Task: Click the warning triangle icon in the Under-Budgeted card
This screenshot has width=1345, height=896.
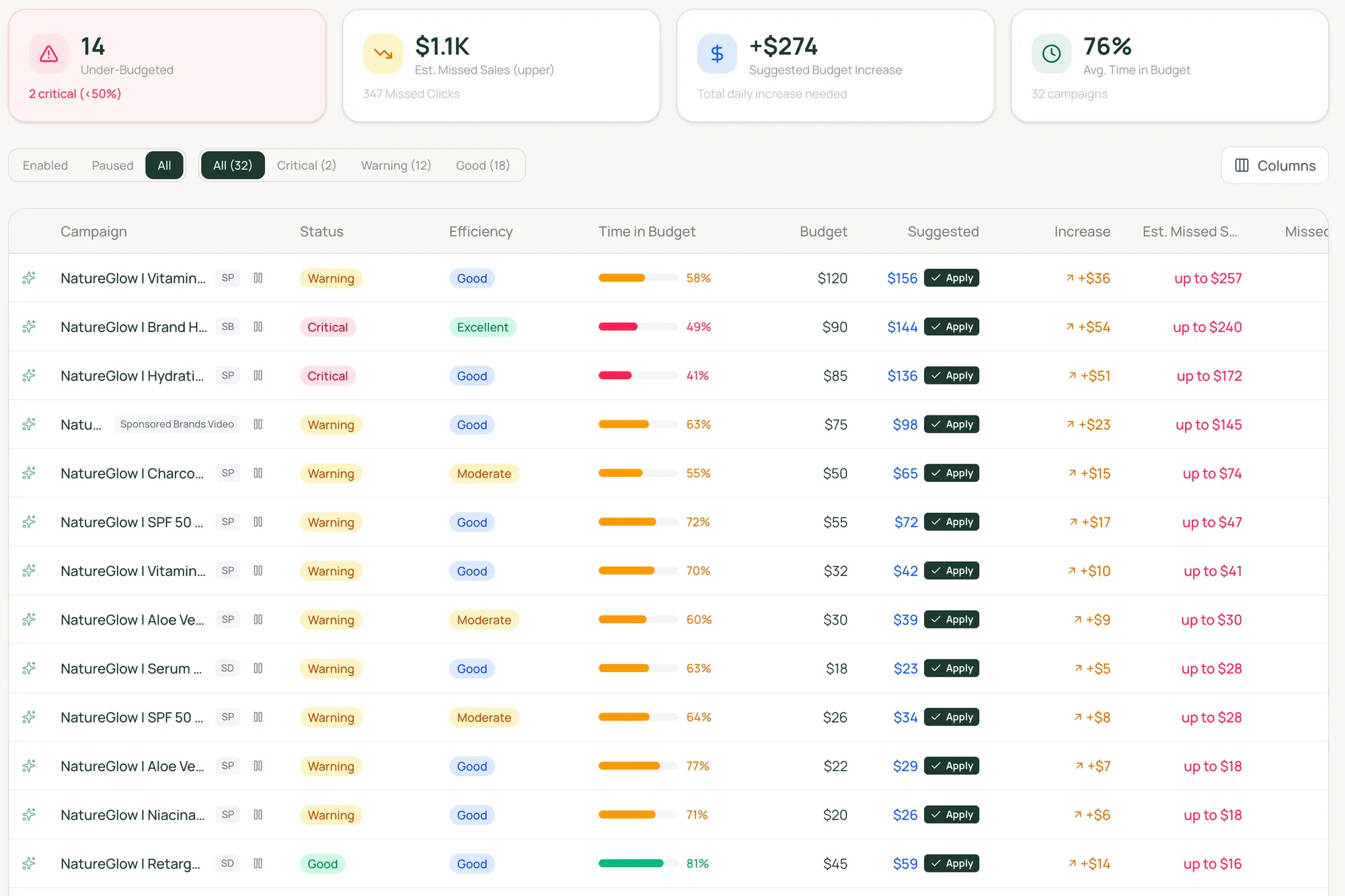Action: (48, 54)
